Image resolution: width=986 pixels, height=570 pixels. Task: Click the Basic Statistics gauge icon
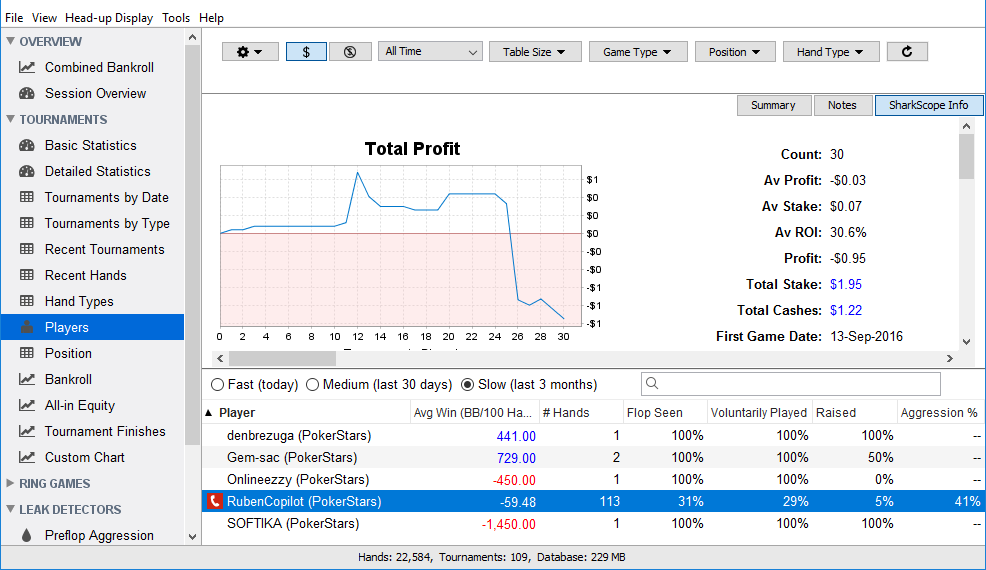click(27, 145)
